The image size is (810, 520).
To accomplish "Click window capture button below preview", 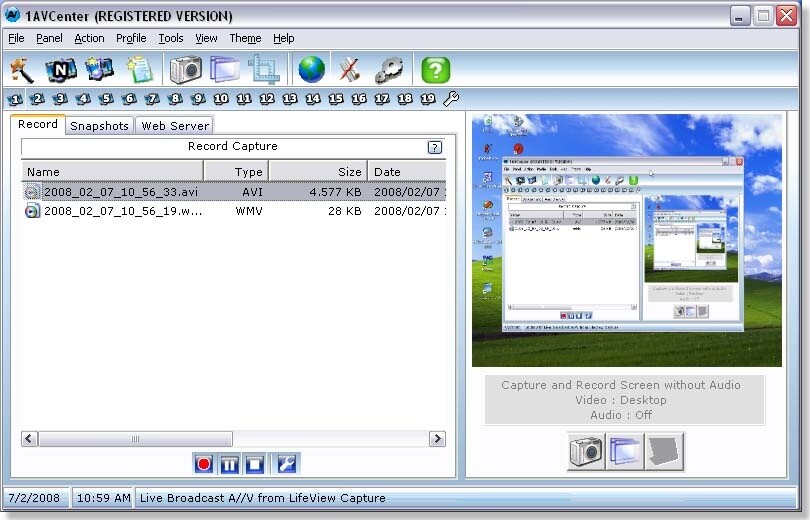I will pyautogui.click(x=625, y=452).
